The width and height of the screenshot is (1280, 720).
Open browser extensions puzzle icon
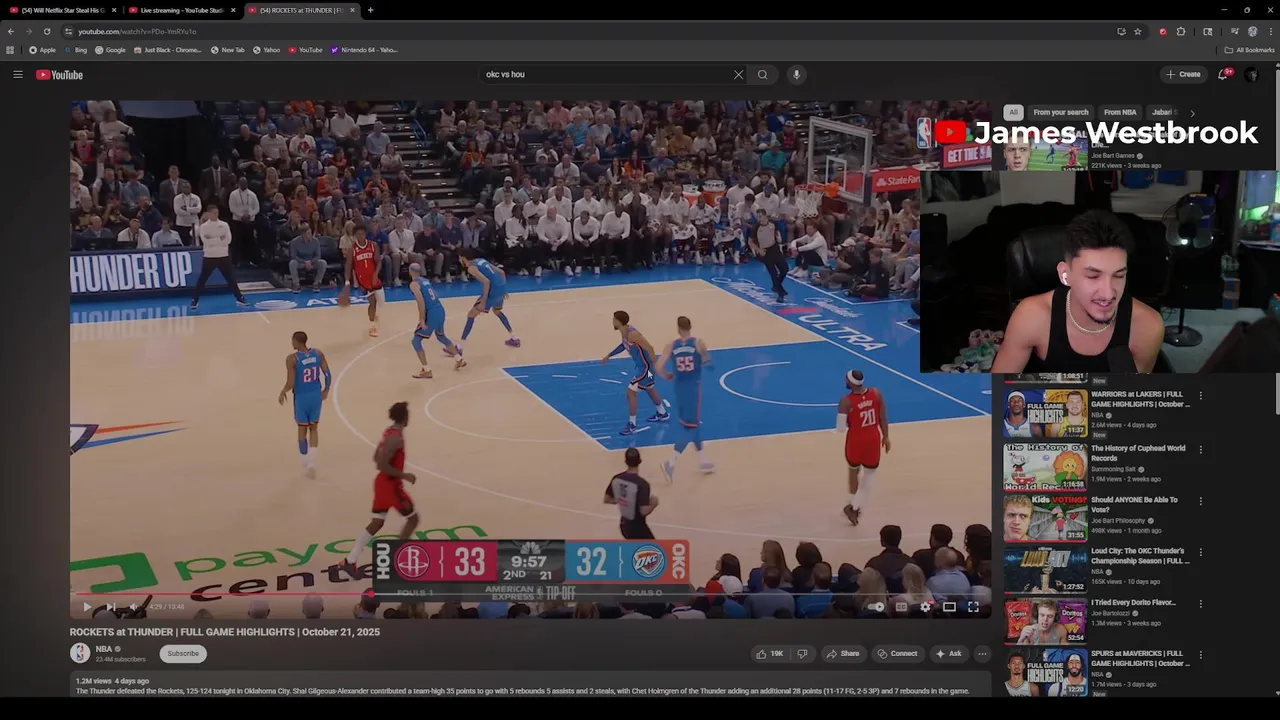(x=1181, y=31)
